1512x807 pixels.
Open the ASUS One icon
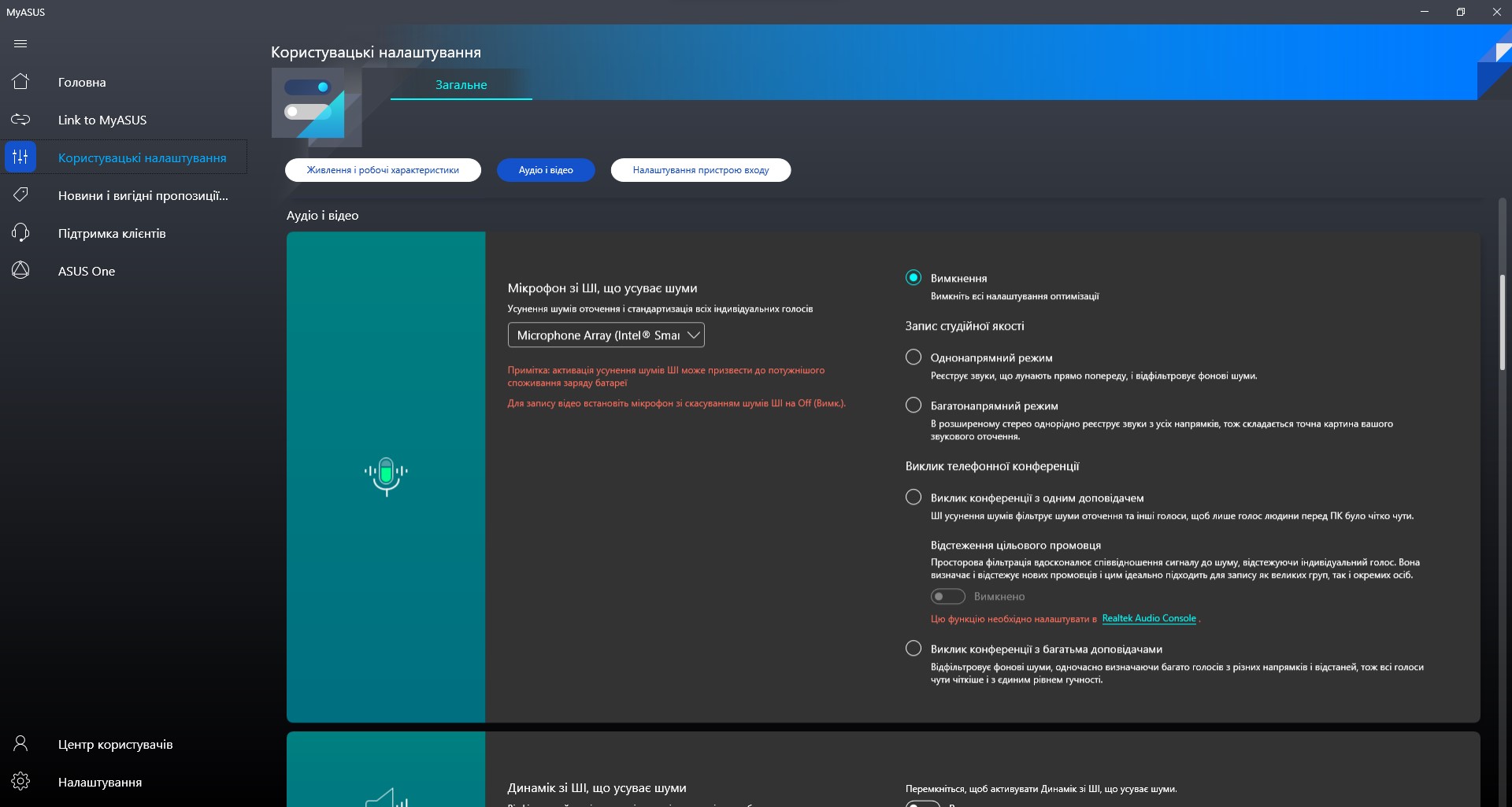(x=20, y=271)
